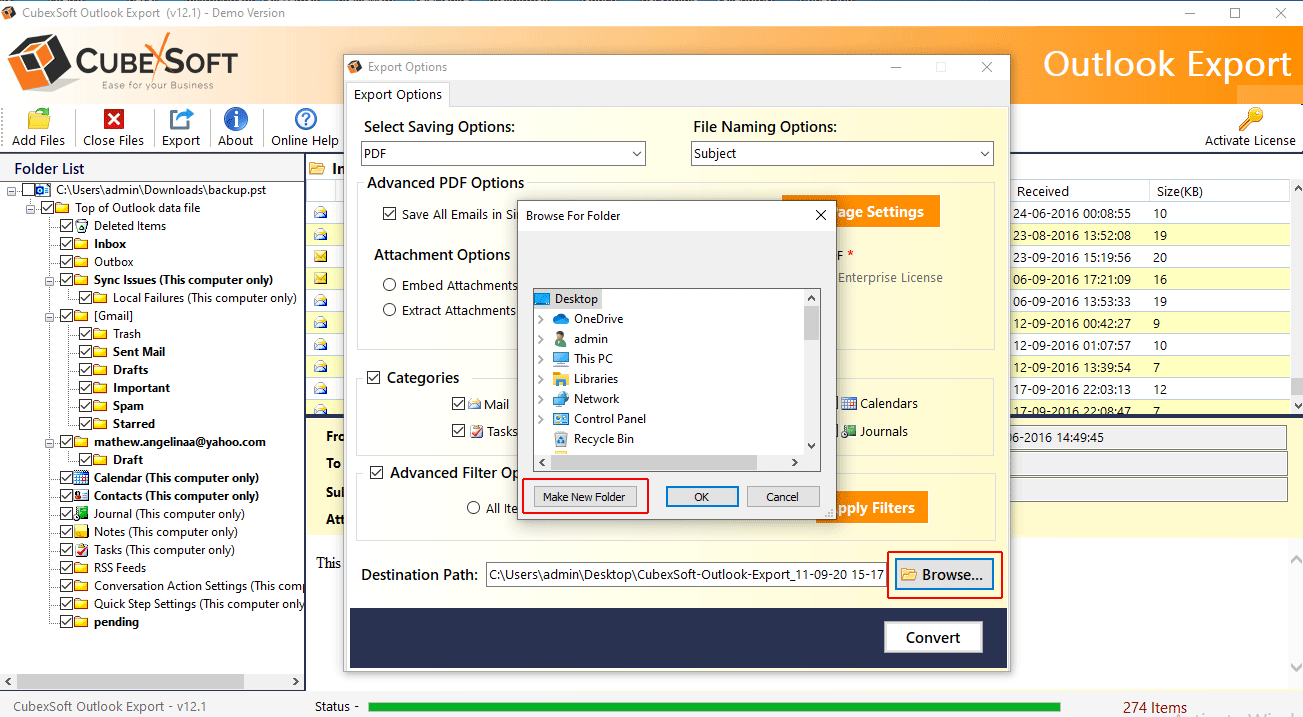Expand the Control Panel node
Screen dimensions: 1303x717
pos(541,419)
